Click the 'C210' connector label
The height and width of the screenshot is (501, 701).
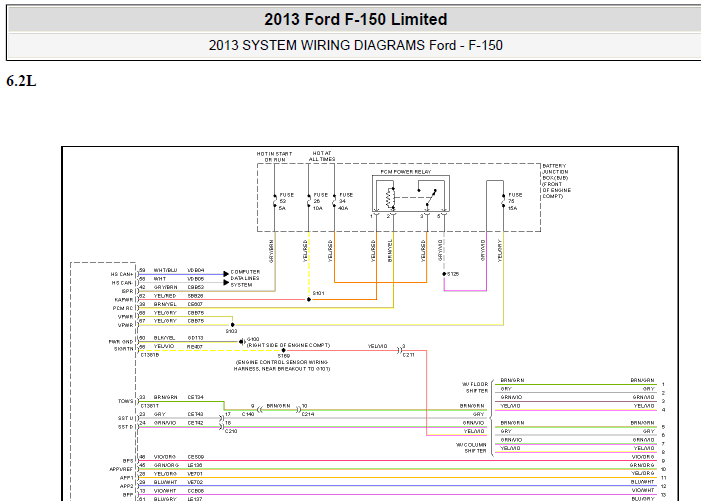coord(231,431)
